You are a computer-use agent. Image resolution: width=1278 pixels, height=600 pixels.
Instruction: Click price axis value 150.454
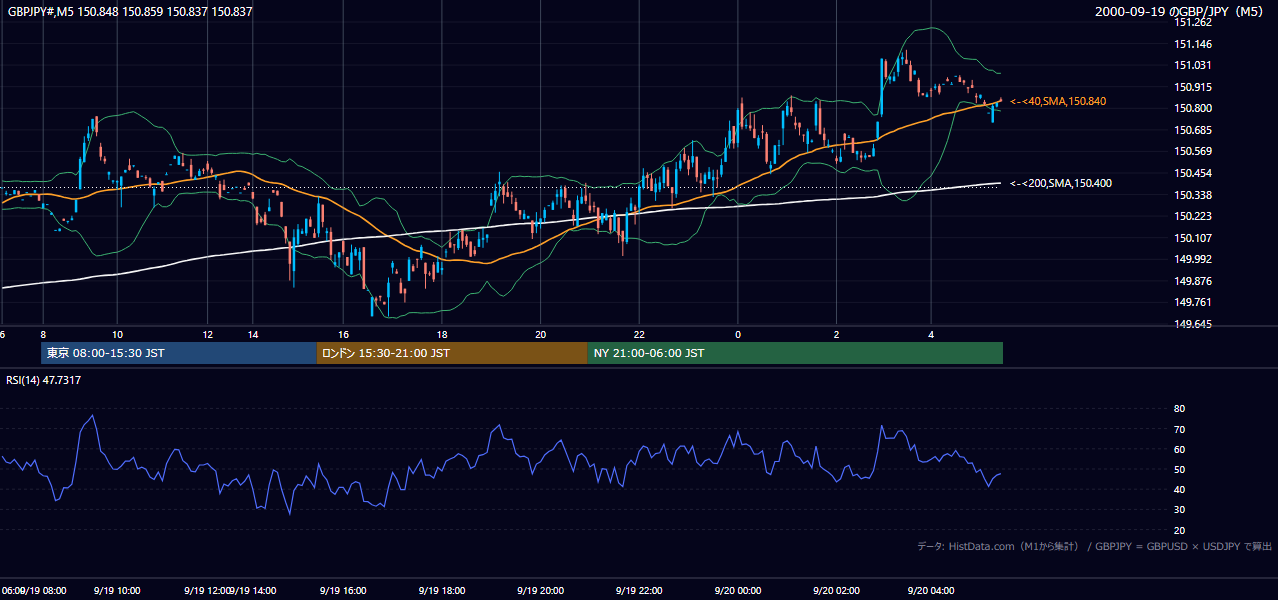point(1193,173)
